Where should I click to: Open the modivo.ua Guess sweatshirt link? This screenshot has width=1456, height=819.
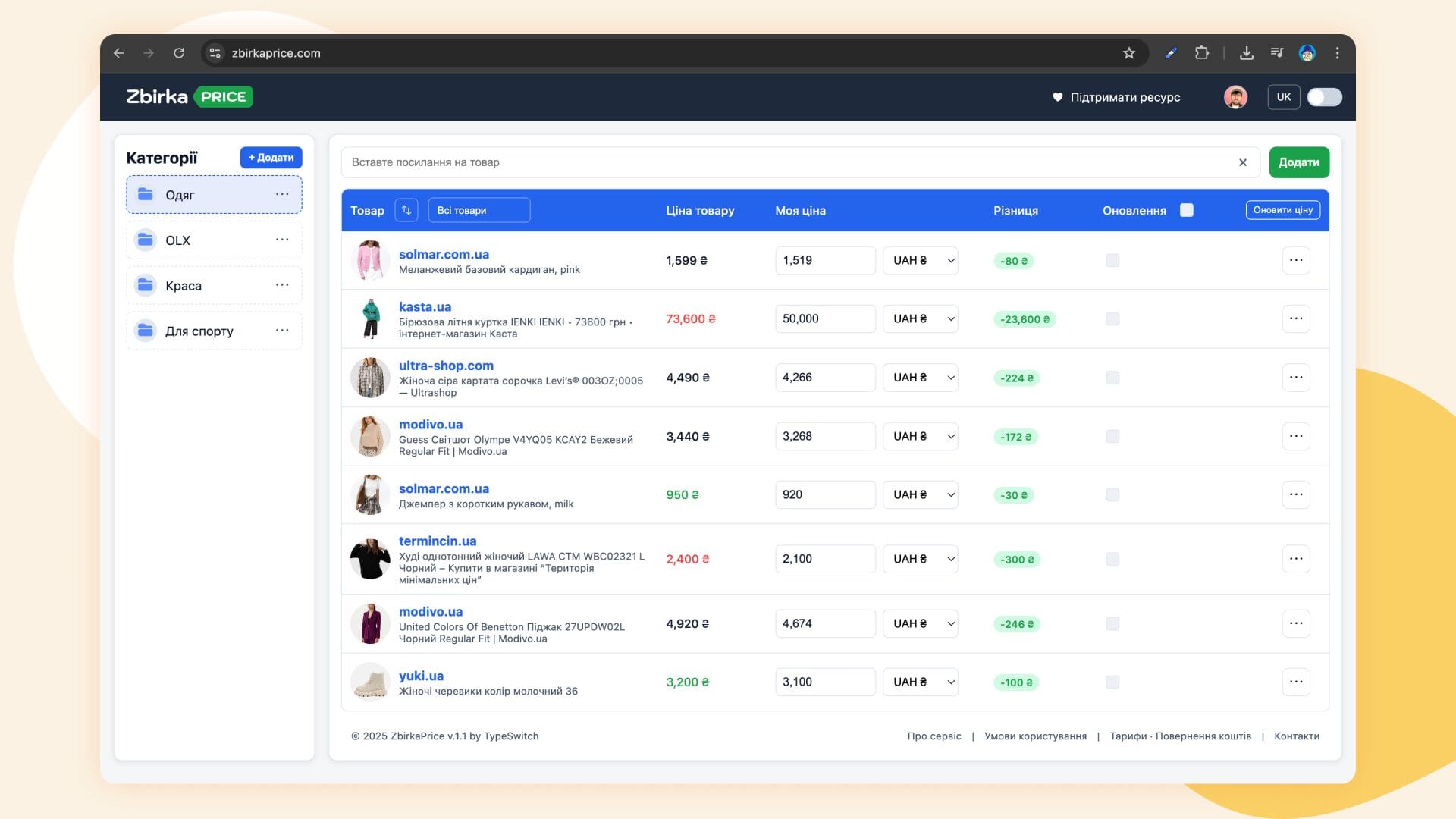tap(430, 425)
